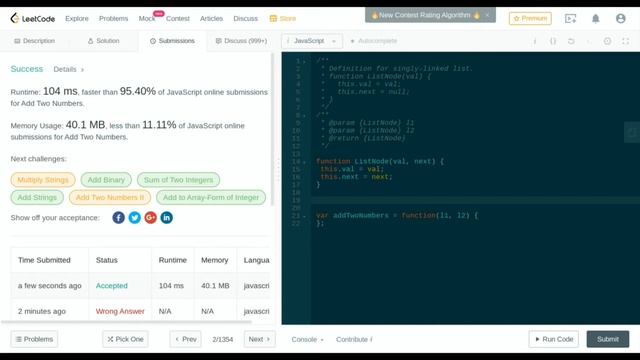Image resolution: width=640 pixels, height=360 pixels.
Task: Switch to the Solution tab
Action: [103, 41]
